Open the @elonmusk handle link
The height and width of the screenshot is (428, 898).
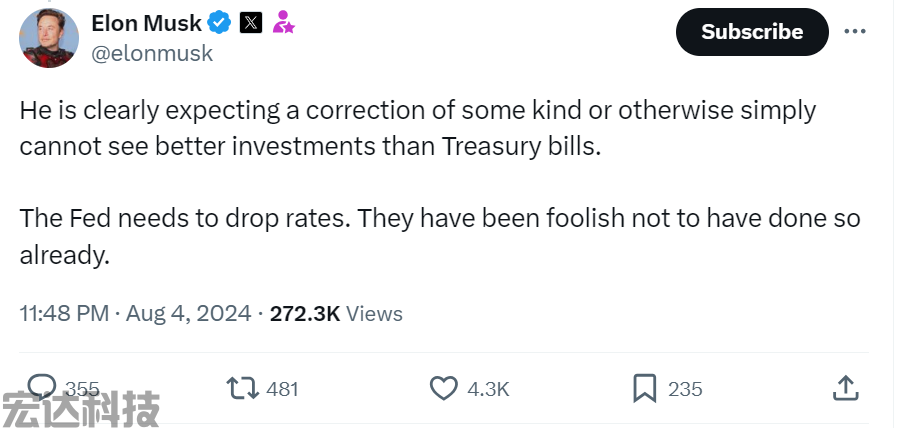(x=152, y=53)
